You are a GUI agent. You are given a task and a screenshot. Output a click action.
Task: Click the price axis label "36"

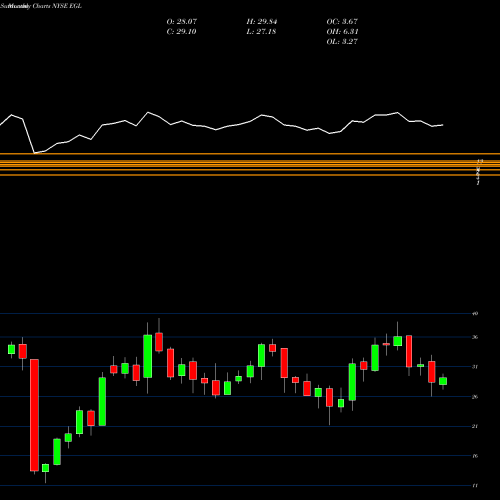click(475, 337)
